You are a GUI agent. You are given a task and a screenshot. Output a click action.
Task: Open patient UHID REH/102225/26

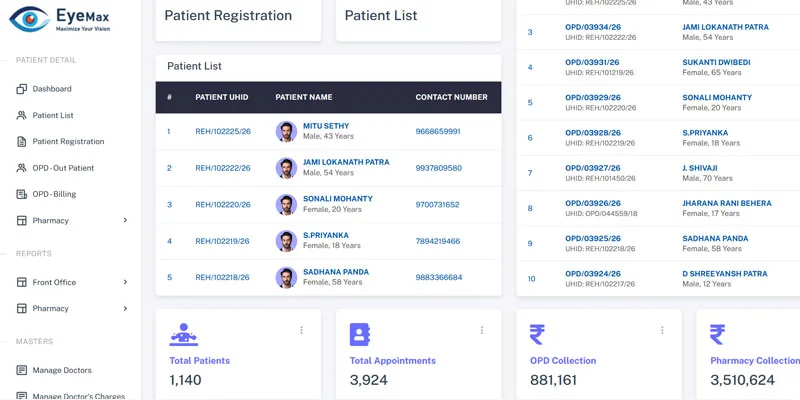point(223,132)
